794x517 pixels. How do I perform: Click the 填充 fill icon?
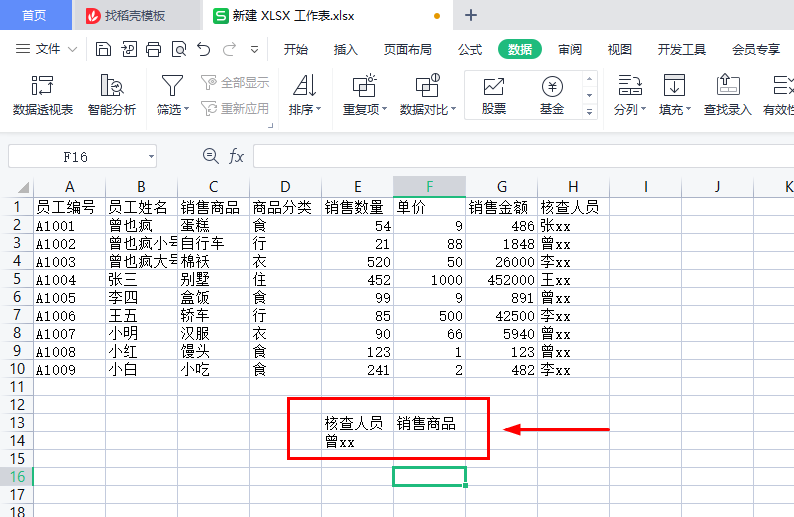pos(674,86)
